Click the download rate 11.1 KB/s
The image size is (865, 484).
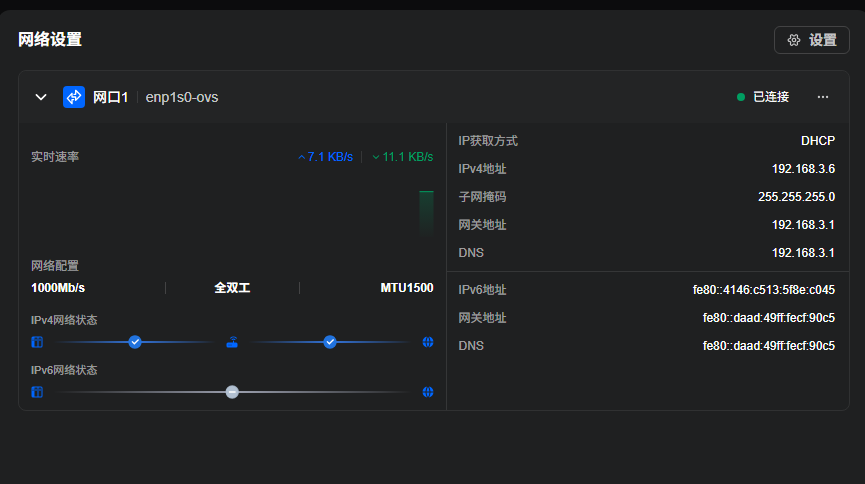tap(403, 157)
